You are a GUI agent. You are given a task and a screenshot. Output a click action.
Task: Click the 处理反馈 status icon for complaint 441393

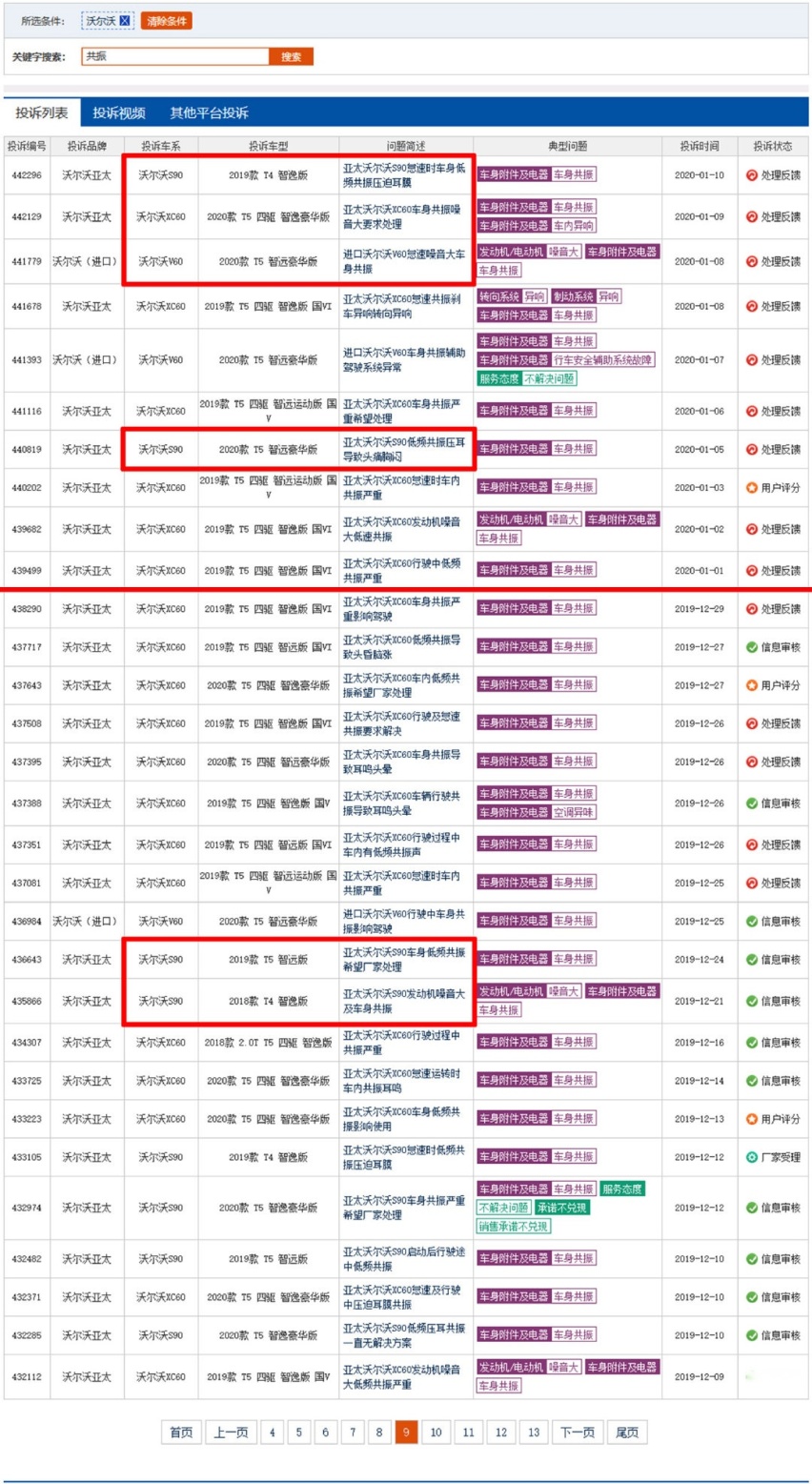(751, 359)
